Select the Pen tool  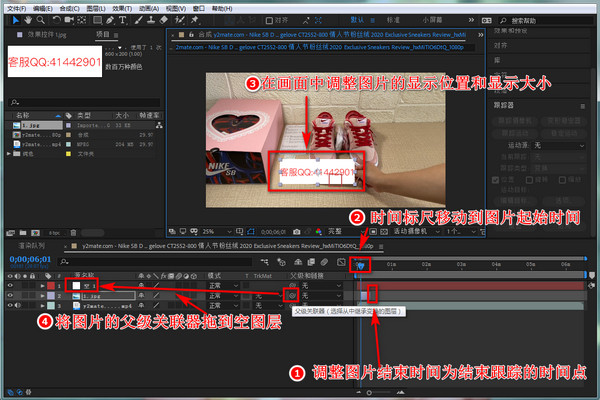[x=110, y=20]
